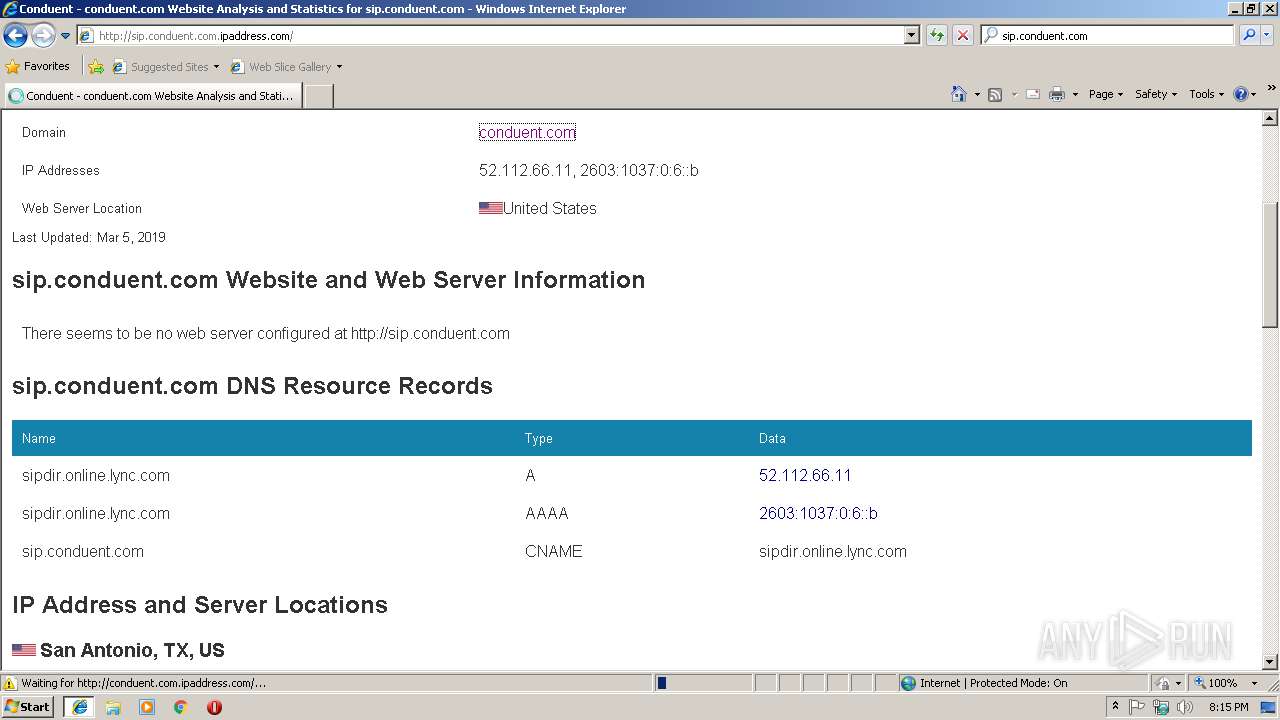Viewport: 1280px width, 720px height.
Task: Click the Name column header
Action: point(39,438)
